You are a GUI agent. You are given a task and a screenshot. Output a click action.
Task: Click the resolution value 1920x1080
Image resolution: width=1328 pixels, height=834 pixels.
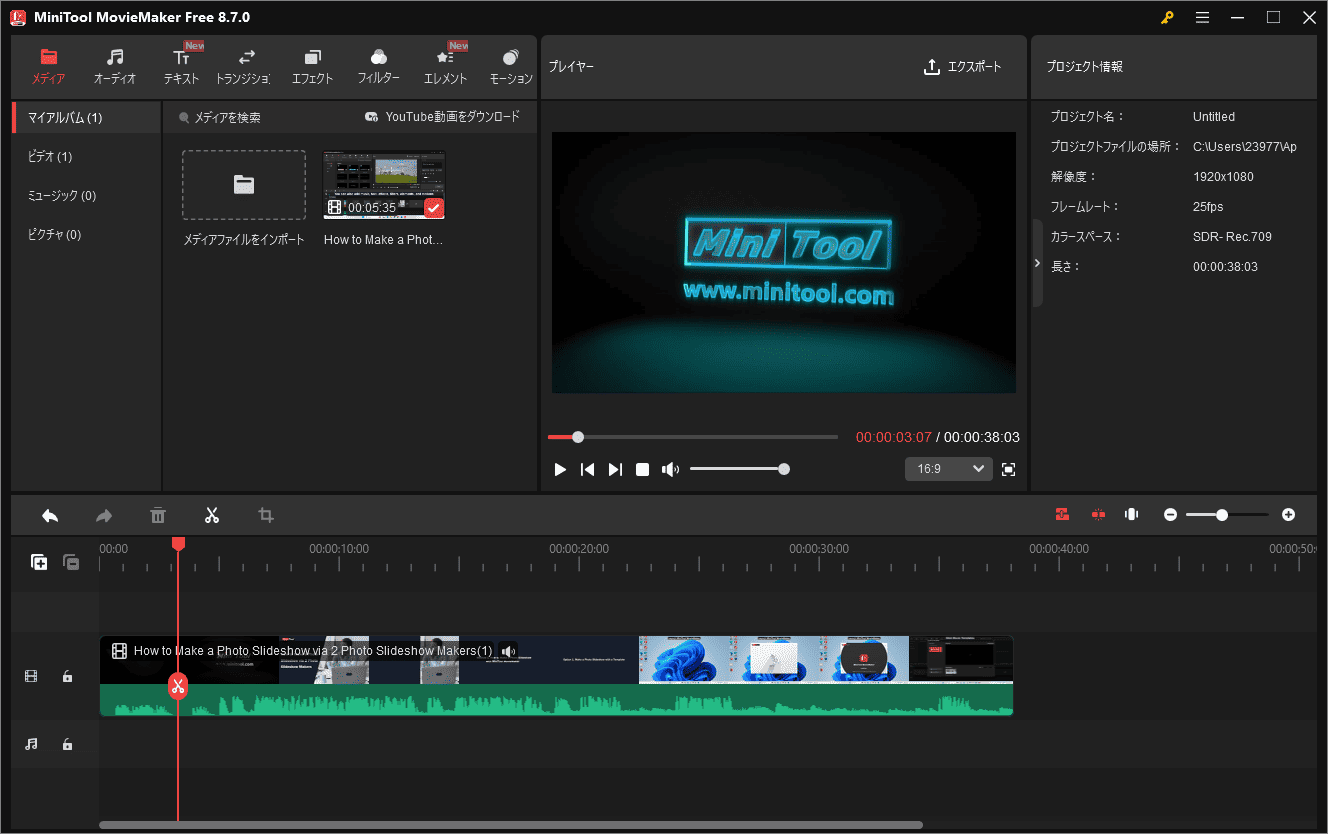(1223, 177)
